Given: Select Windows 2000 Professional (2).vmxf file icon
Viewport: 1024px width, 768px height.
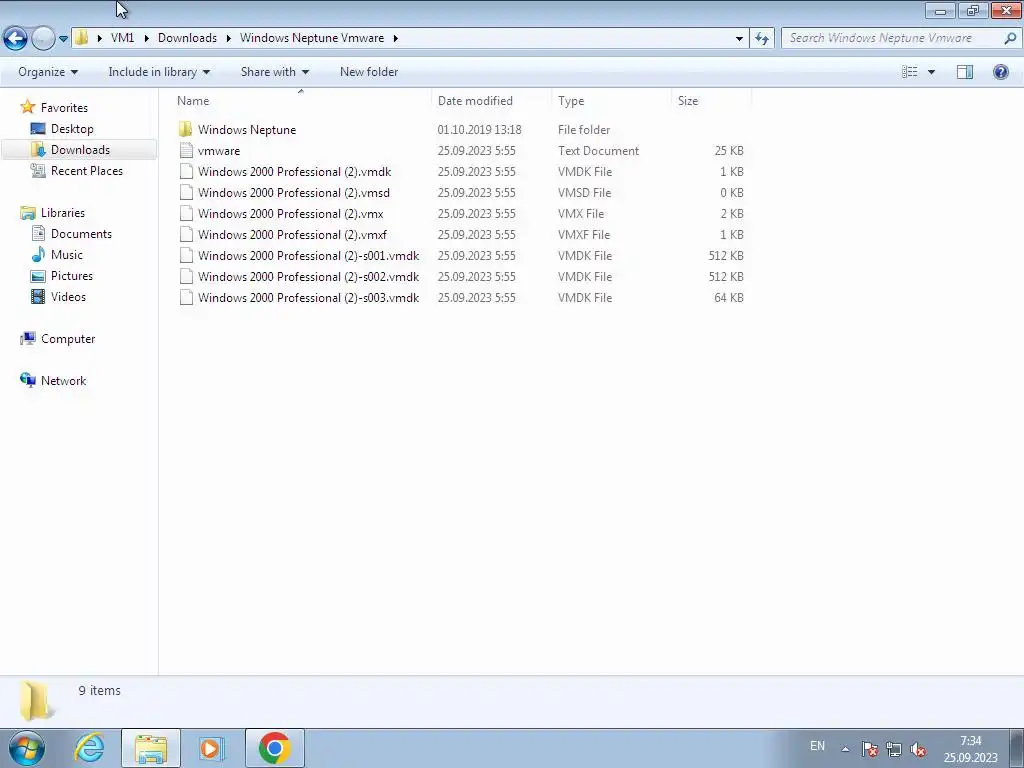Looking at the screenshot, I should click(186, 234).
